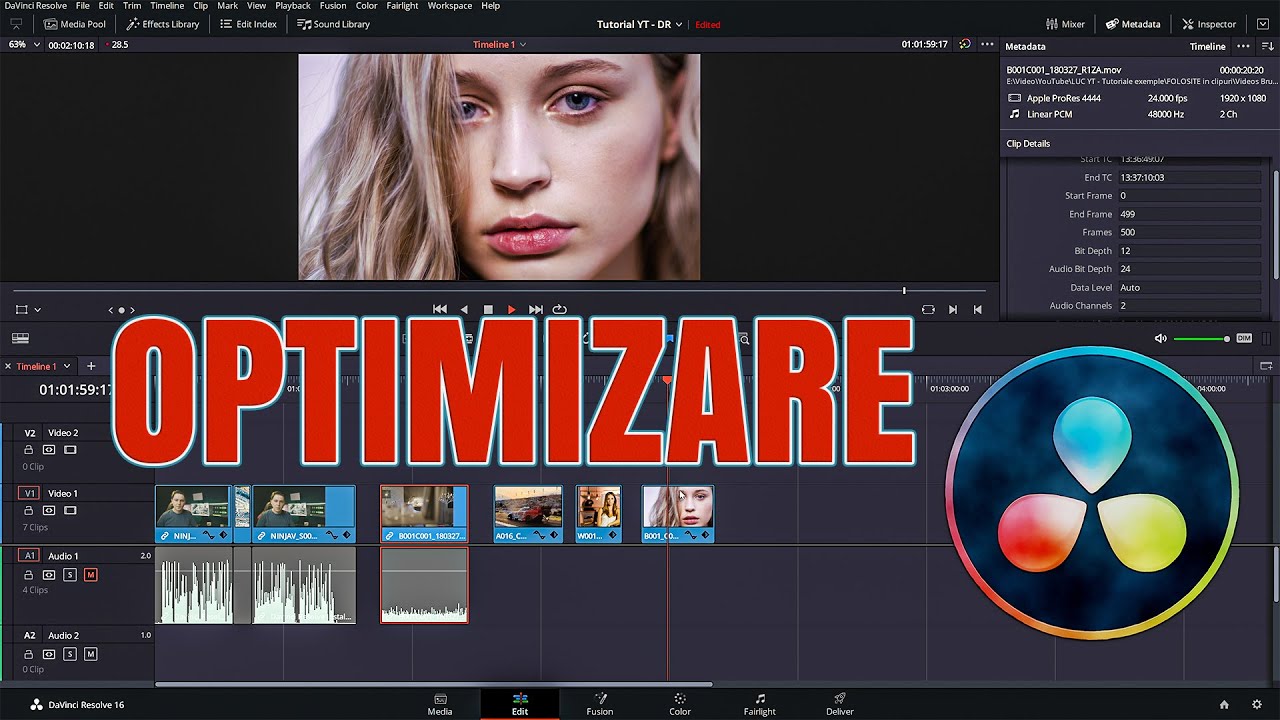This screenshot has width=1280, height=720.
Task: Open the Metadata panel three-dot options
Action: point(1243,46)
